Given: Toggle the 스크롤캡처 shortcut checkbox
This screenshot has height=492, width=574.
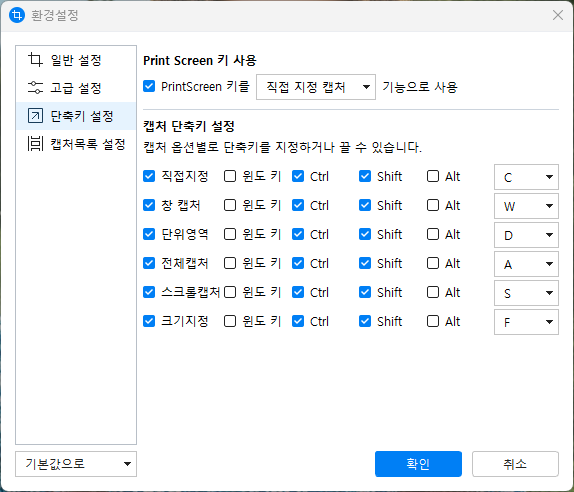Looking at the screenshot, I should click(x=149, y=292).
